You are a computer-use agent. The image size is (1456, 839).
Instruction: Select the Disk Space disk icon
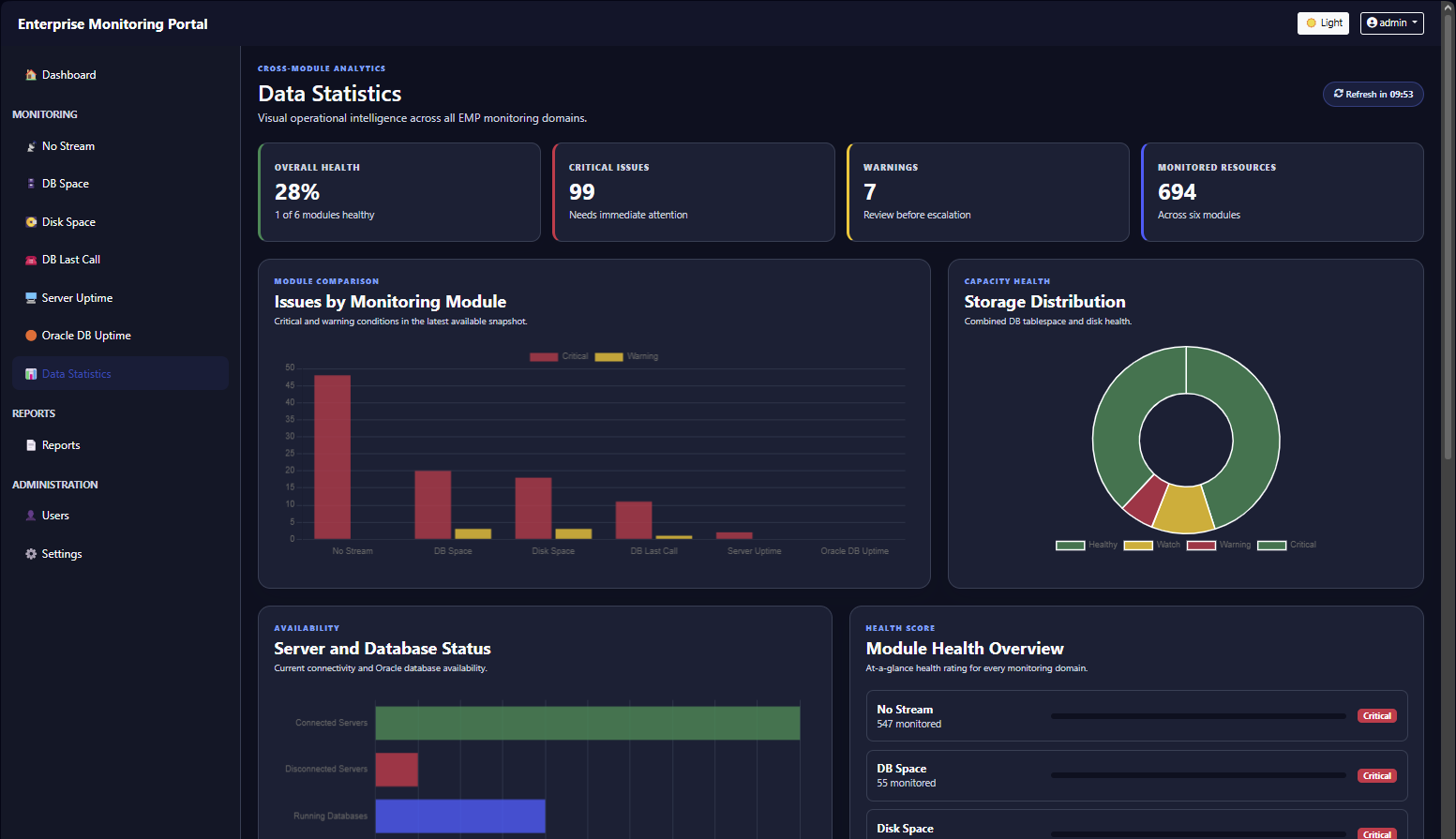31,222
